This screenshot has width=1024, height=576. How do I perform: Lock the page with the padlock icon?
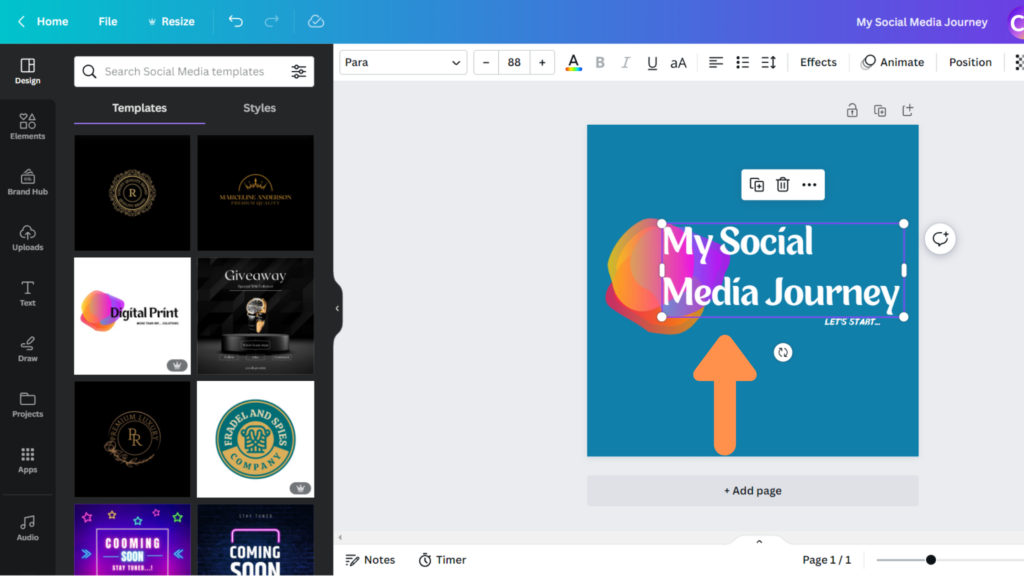tap(852, 110)
